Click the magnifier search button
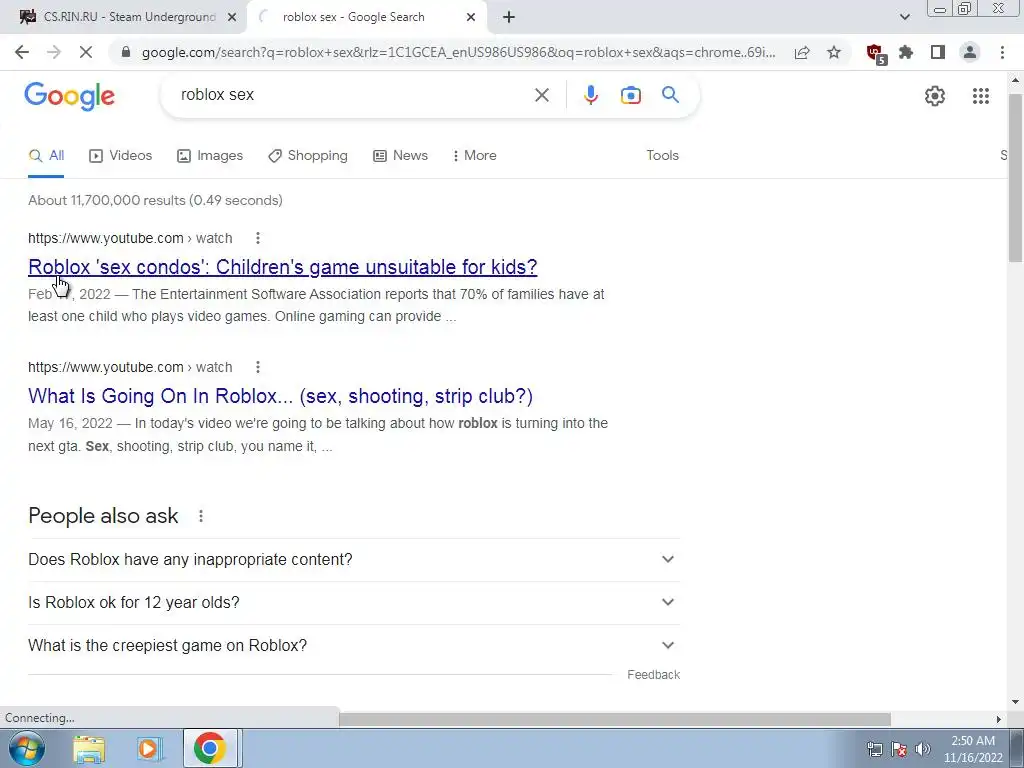The height and width of the screenshot is (768, 1024). coord(670,95)
